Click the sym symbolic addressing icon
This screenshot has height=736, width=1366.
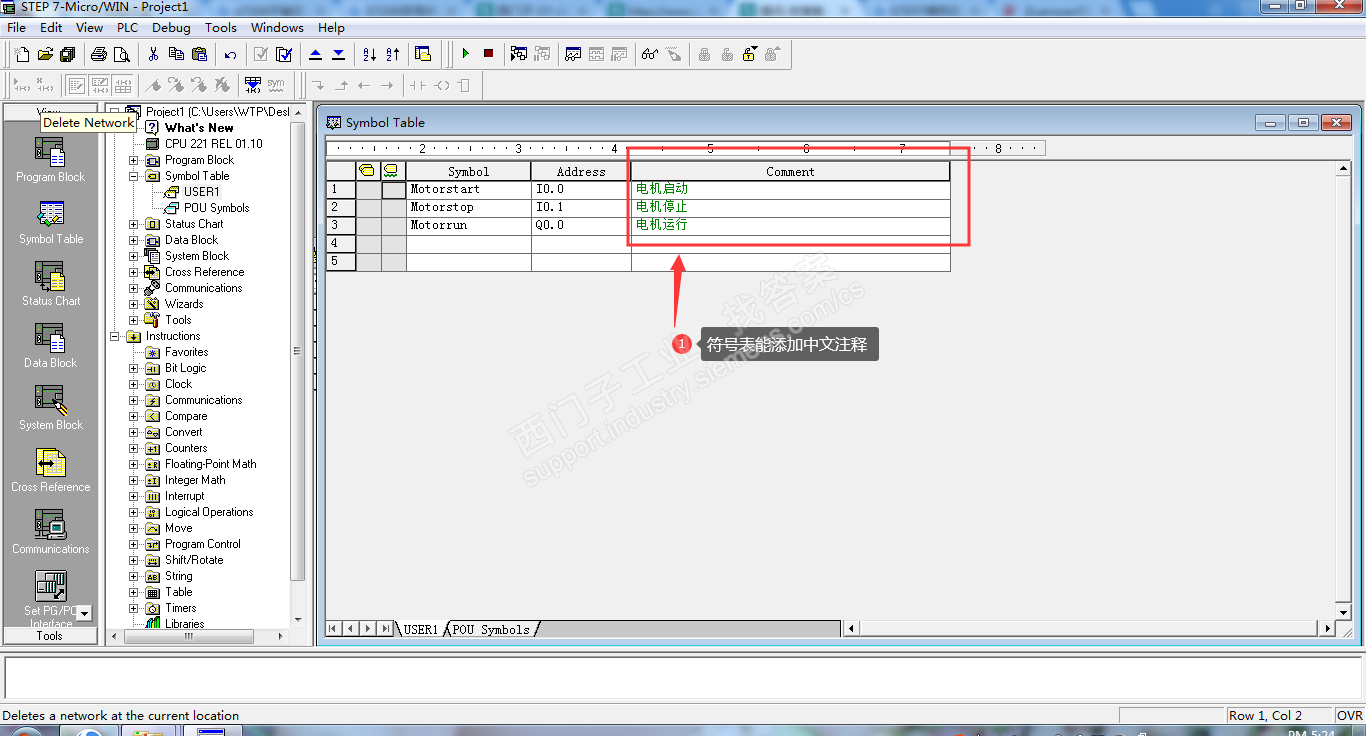[x=276, y=85]
